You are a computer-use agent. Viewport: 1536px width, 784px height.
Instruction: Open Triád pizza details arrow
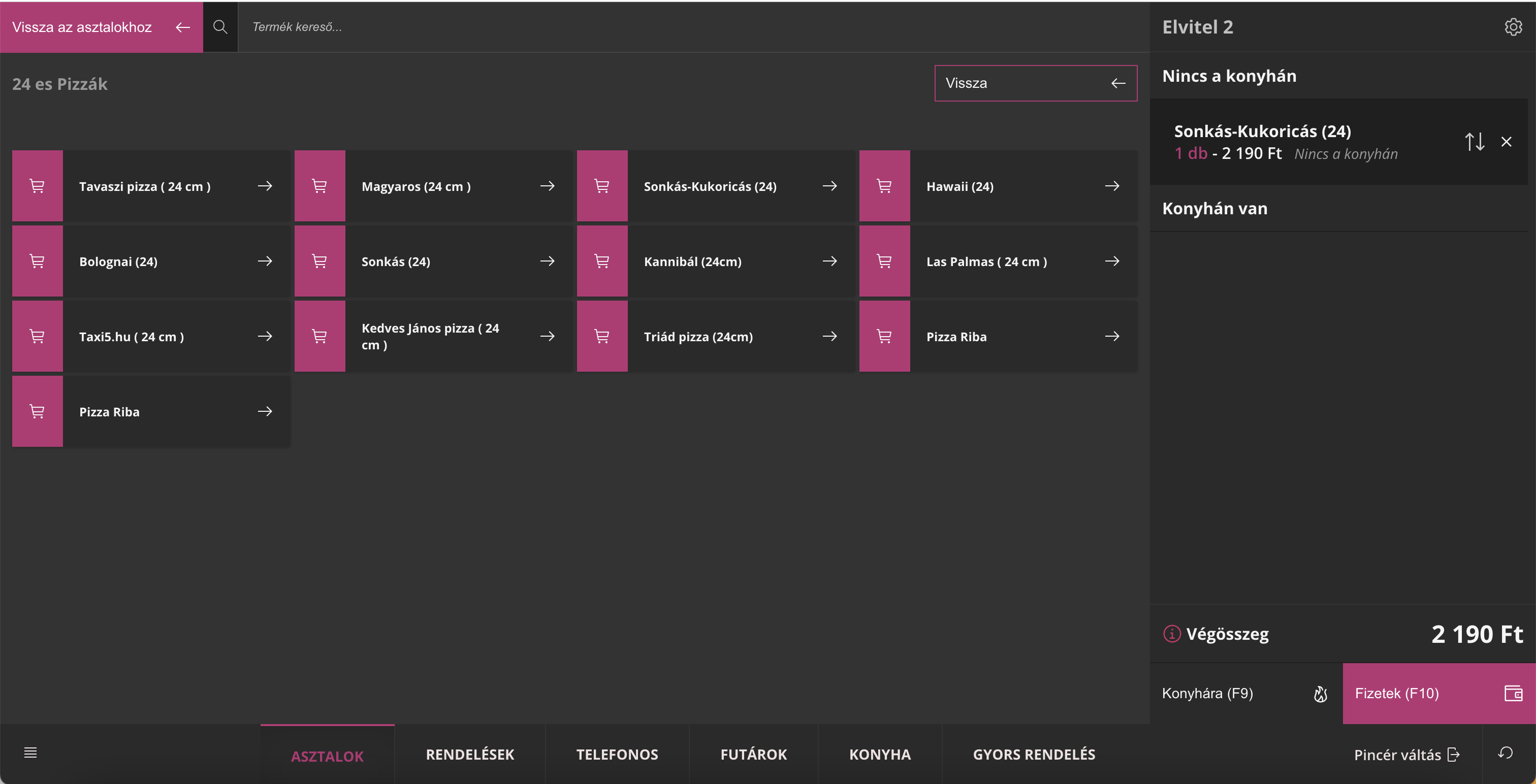tap(829, 336)
